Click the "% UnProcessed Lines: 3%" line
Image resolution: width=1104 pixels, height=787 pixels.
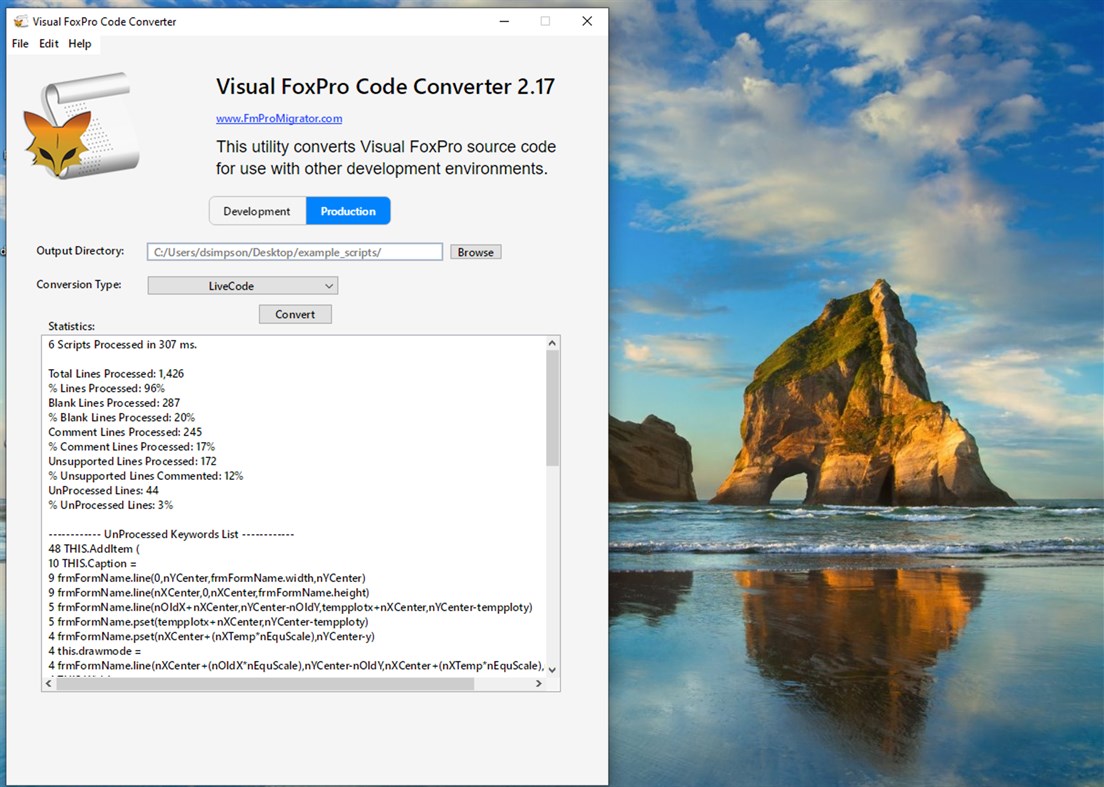coord(111,505)
